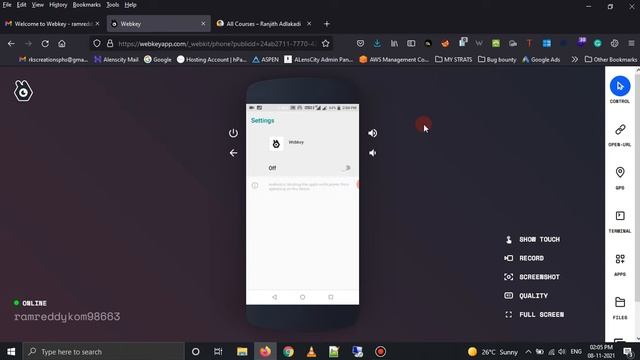640x360 pixels.
Task: Bookmark this page with star icon
Action: click(325, 43)
